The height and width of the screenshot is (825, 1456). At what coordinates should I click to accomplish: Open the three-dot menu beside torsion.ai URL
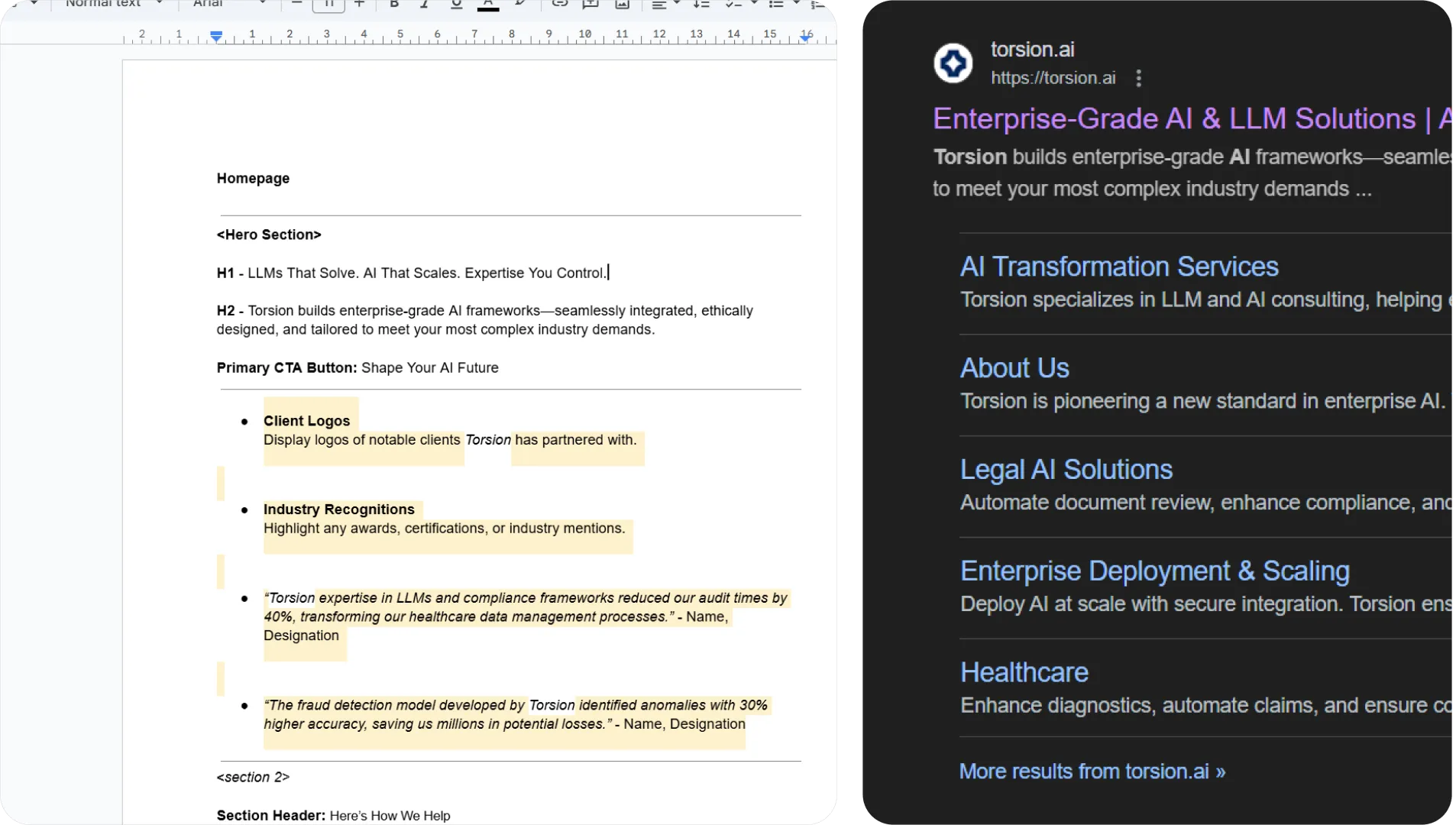coord(1138,78)
